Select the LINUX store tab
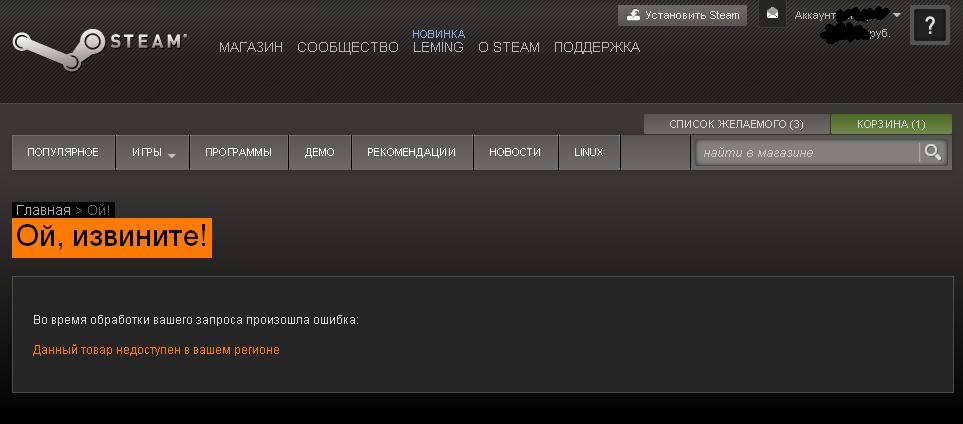The height and width of the screenshot is (424, 963). tap(589, 152)
